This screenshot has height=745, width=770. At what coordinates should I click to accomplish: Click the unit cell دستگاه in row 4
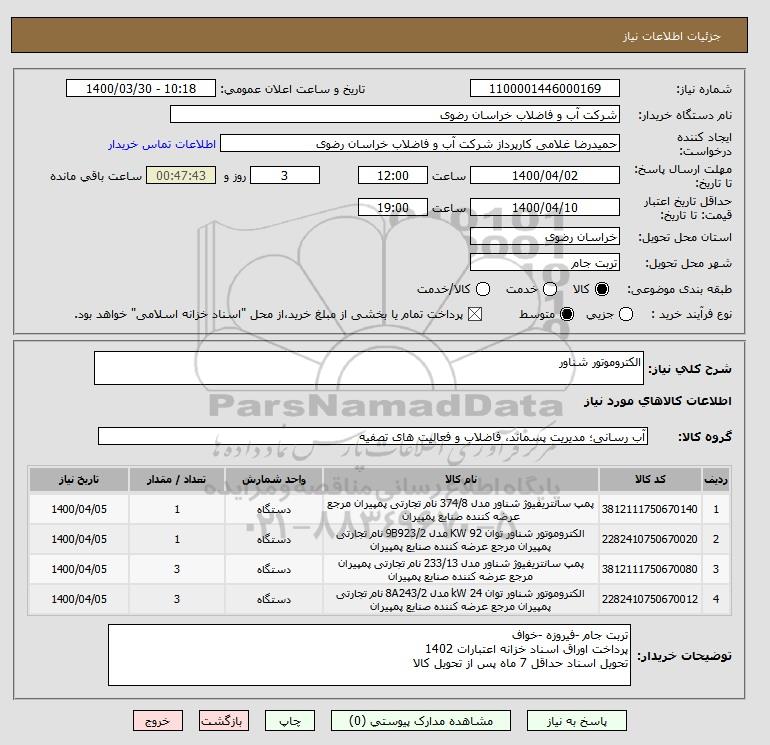click(x=274, y=599)
